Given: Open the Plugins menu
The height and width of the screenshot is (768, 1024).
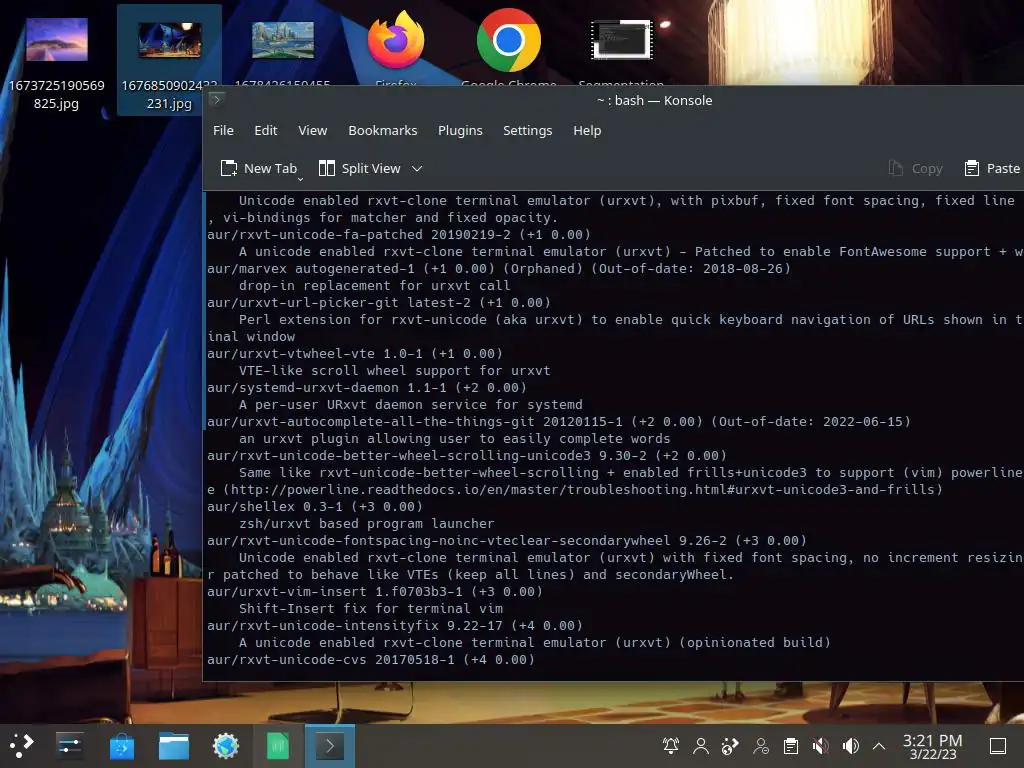Looking at the screenshot, I should pyautogui.click(x=460, y=131).
